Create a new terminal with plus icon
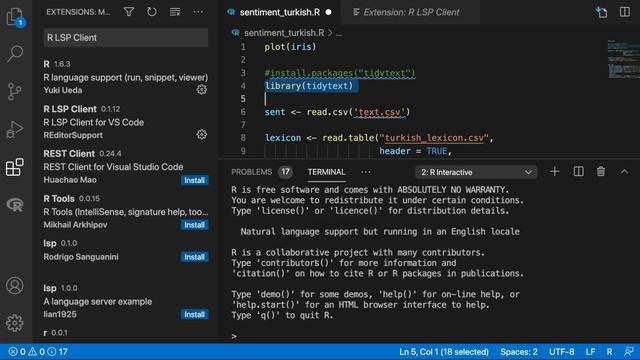Image resolution: width=640 pixels, height=360 pixels. [x=555, y=172]
